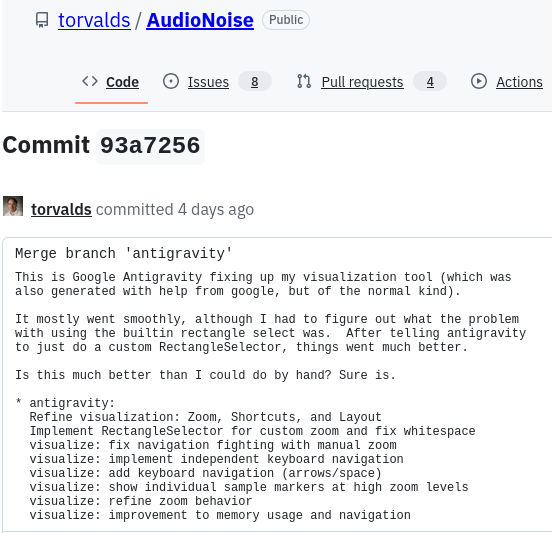
Task: Click the Pull requests count badge 4
Action: 430,82
